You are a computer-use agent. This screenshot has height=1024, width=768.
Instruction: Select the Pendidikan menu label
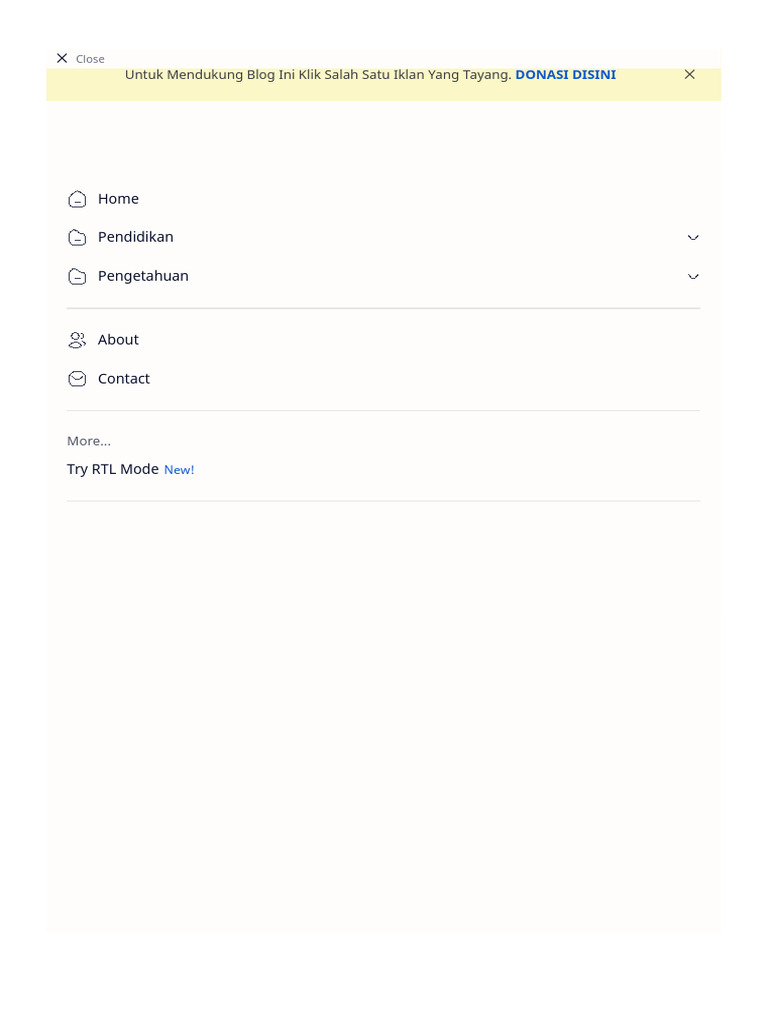click(x=136, y=237)
